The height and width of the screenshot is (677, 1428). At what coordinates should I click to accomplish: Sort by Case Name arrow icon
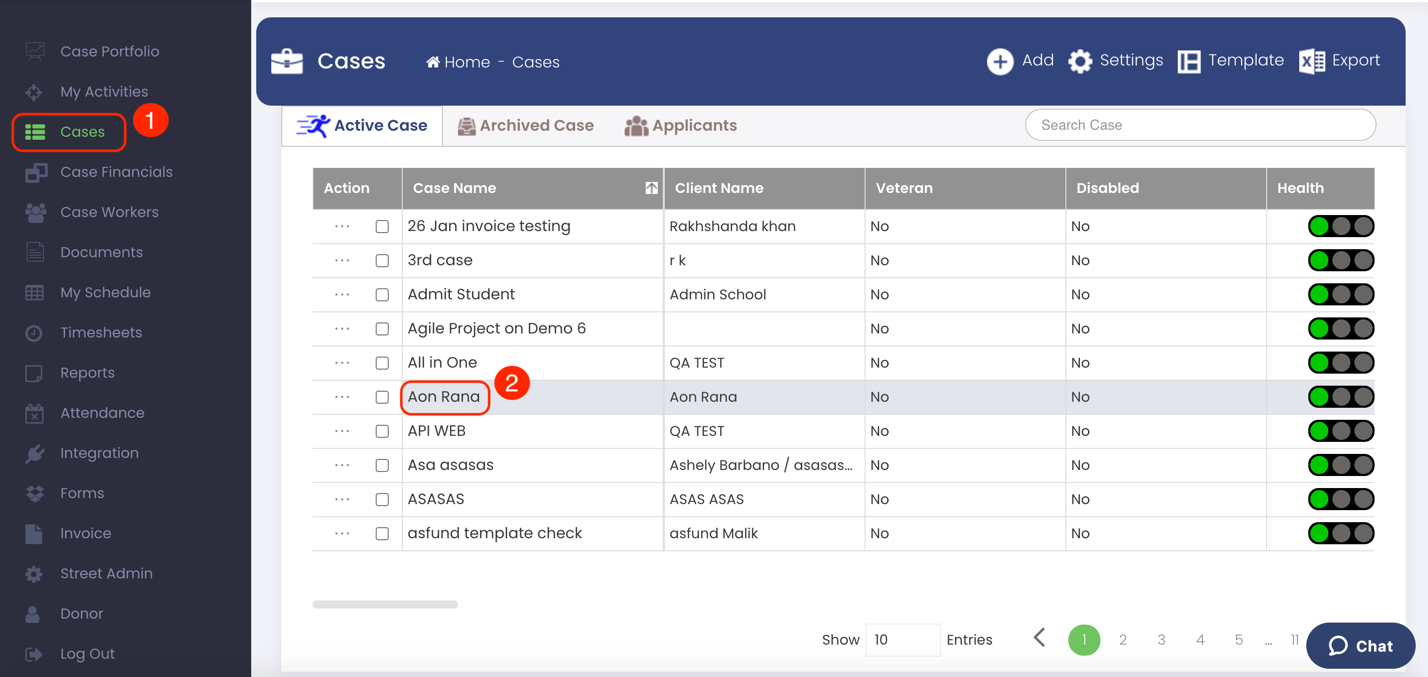tap(651, 188)
